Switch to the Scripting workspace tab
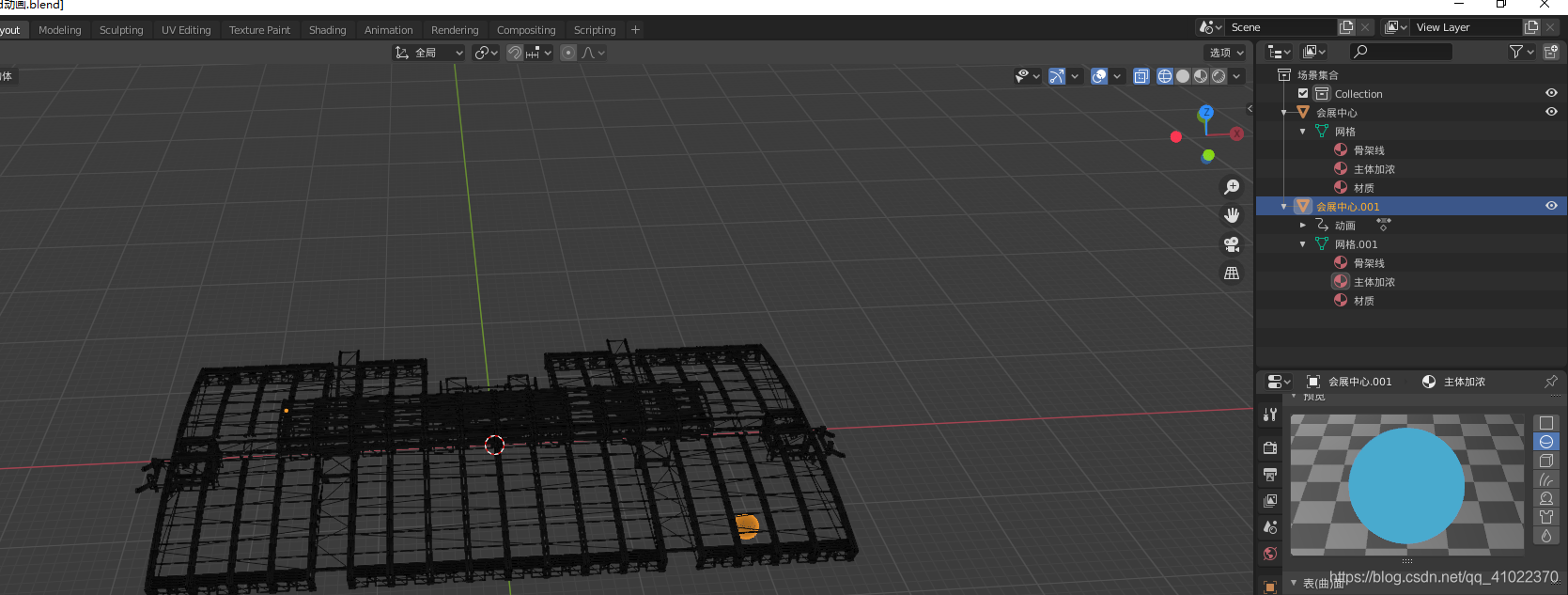This screenshot has height=595, width=1568. (x=595, y=30)
